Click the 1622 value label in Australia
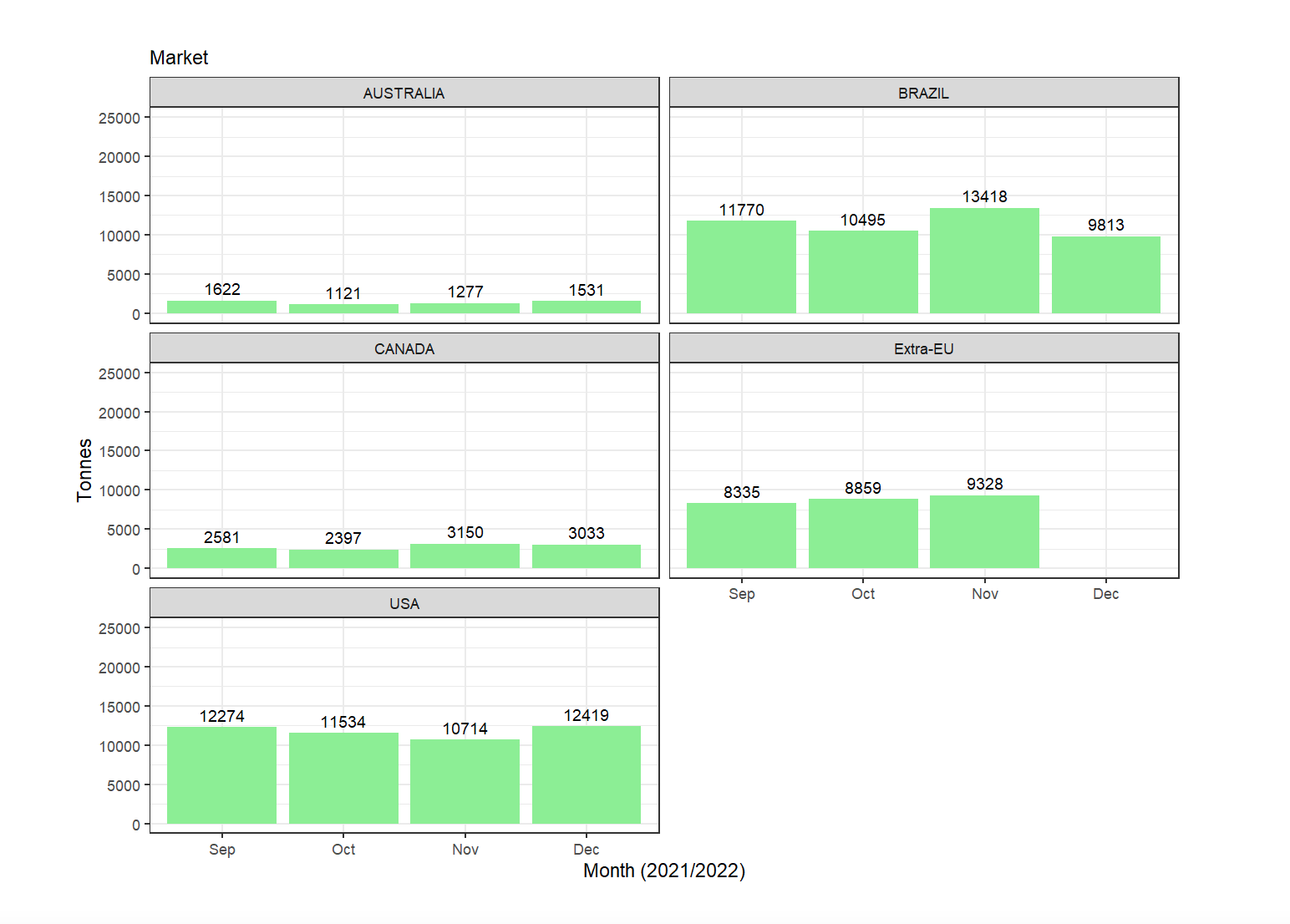Screen dimensions: 1290x924 pos(222,289)
